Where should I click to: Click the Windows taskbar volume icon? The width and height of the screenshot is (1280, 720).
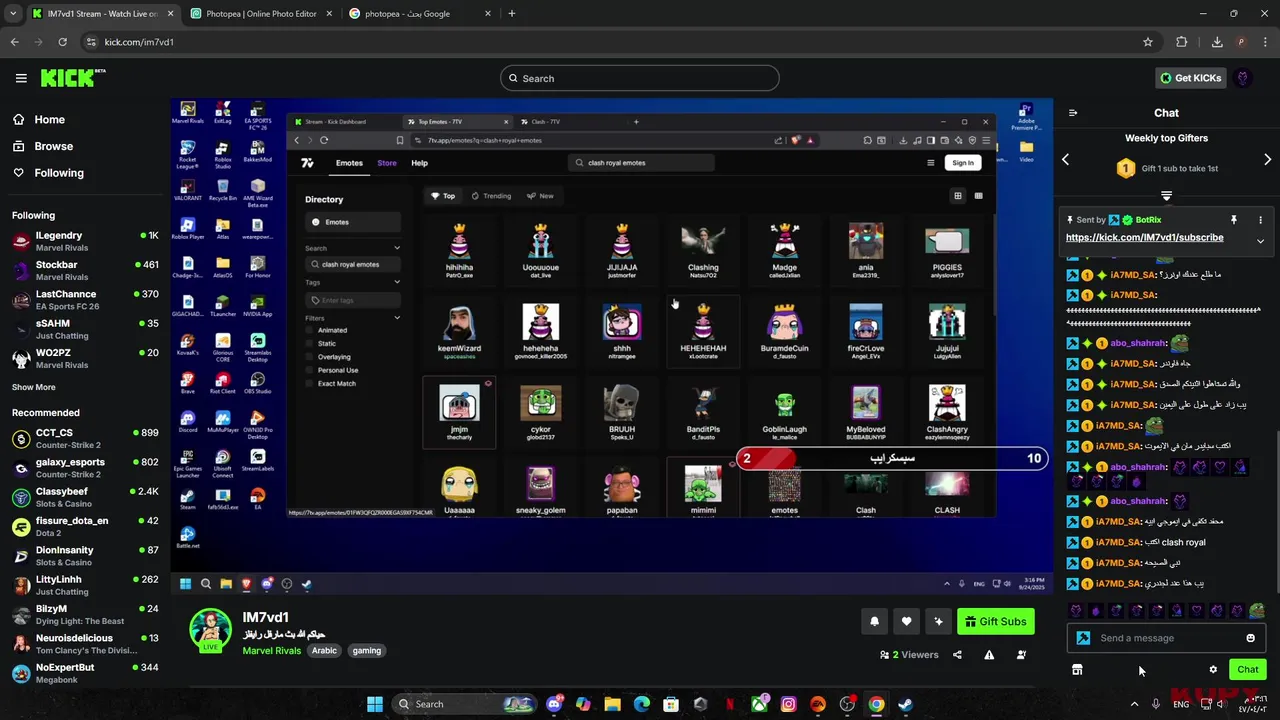(x=1220, y=704)
